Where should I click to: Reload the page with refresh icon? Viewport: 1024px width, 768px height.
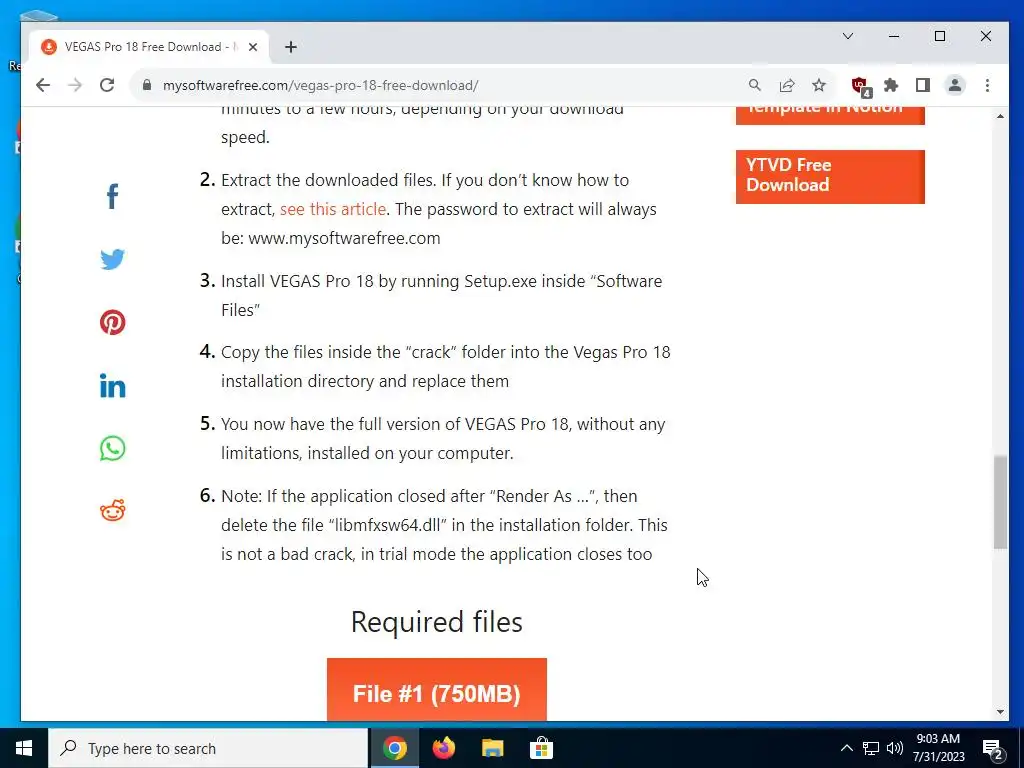pos(107,85)
